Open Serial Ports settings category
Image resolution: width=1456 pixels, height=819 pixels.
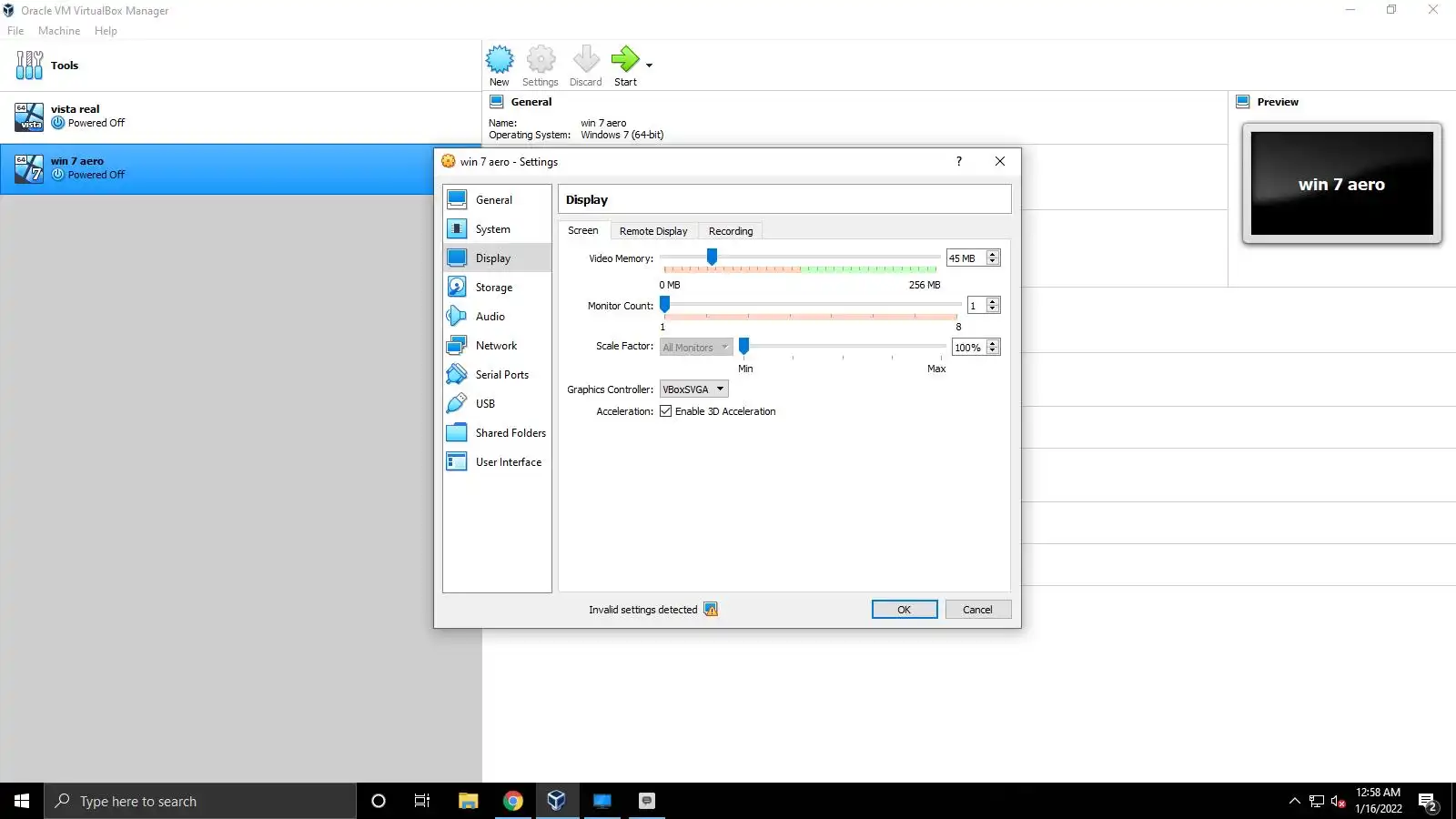tap(497, 375)
